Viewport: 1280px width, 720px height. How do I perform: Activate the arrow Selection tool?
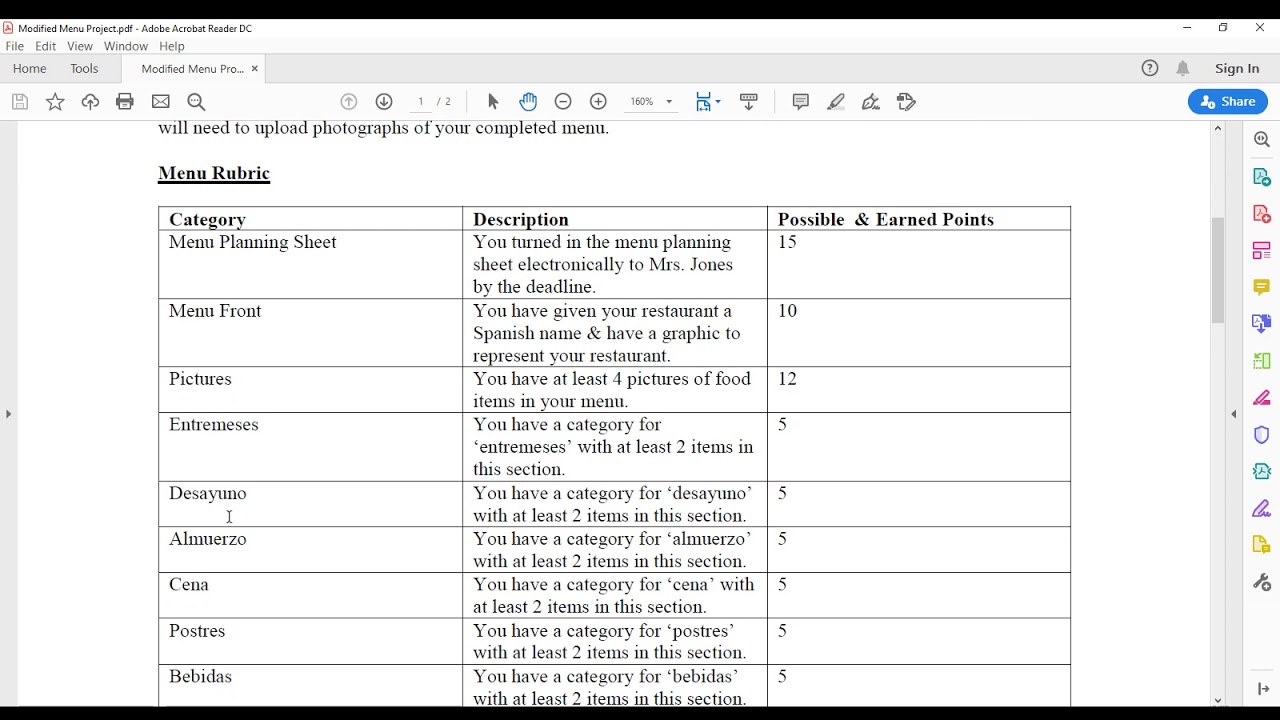(x=493, y=102)
